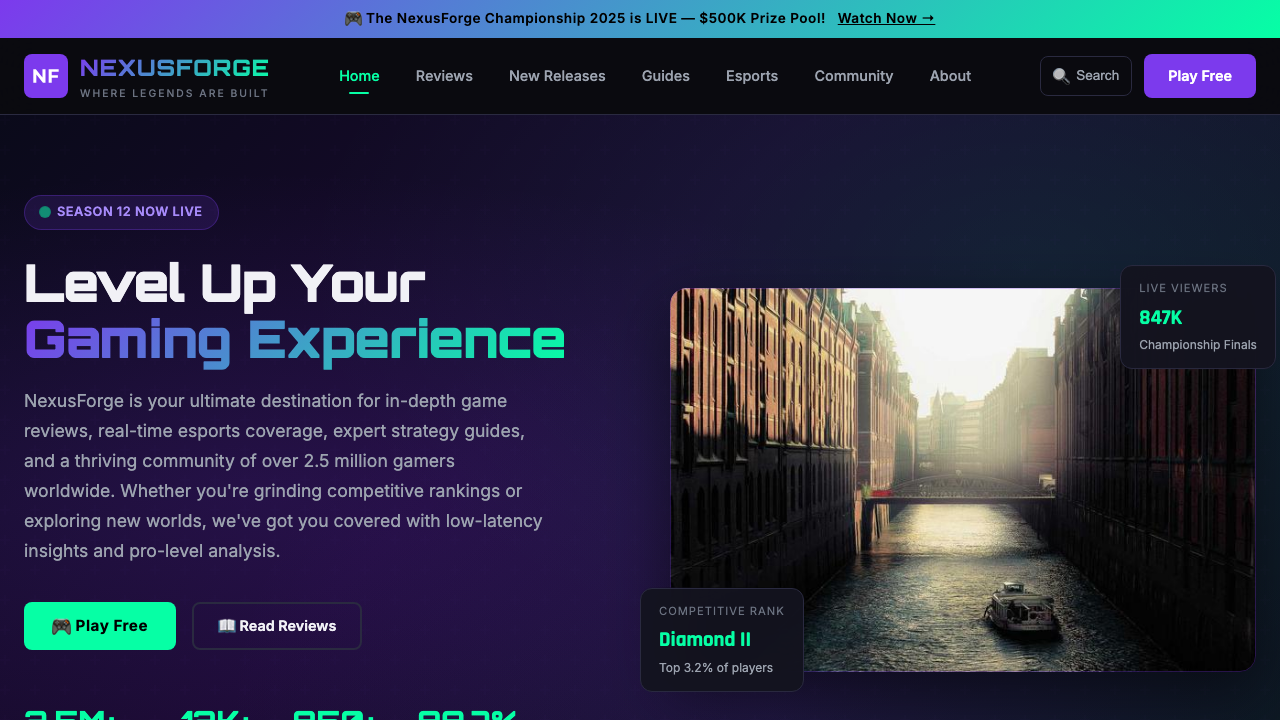Click the controller emoji in the championship banner
This screenshot has width=1280, height=720.
[x=355, y=18]
